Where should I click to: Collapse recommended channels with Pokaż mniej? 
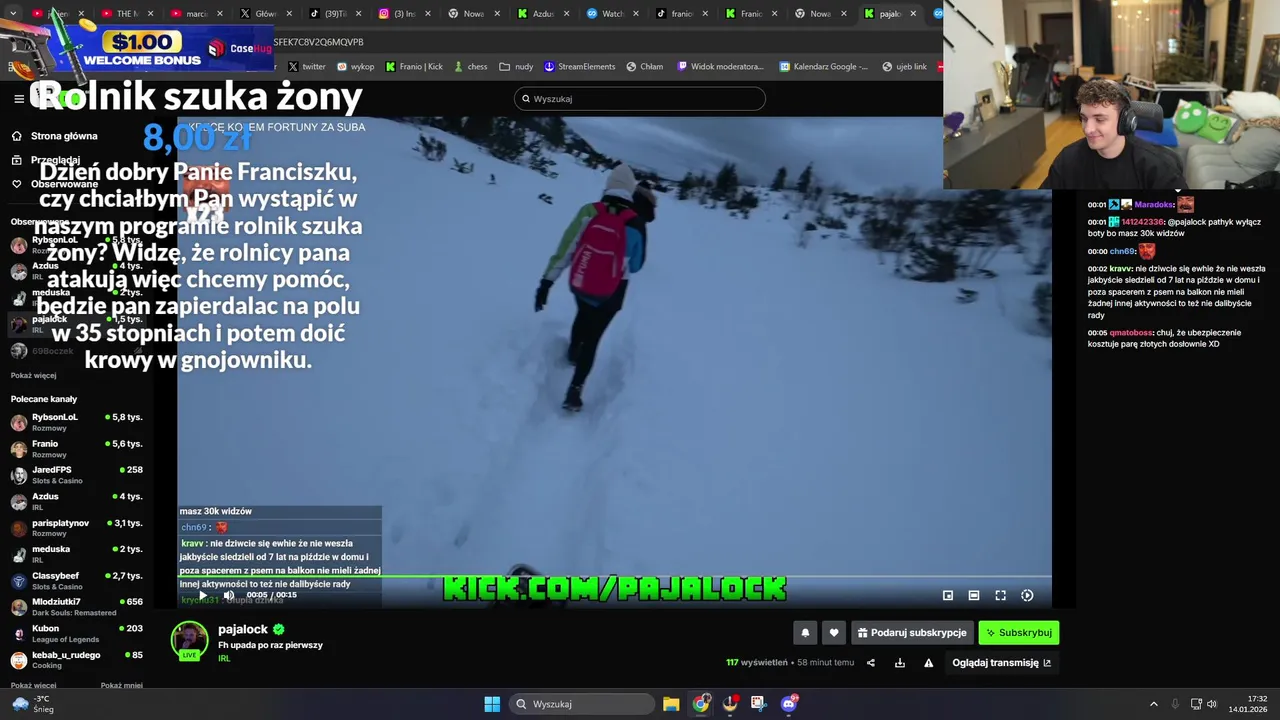click(122, 686)
